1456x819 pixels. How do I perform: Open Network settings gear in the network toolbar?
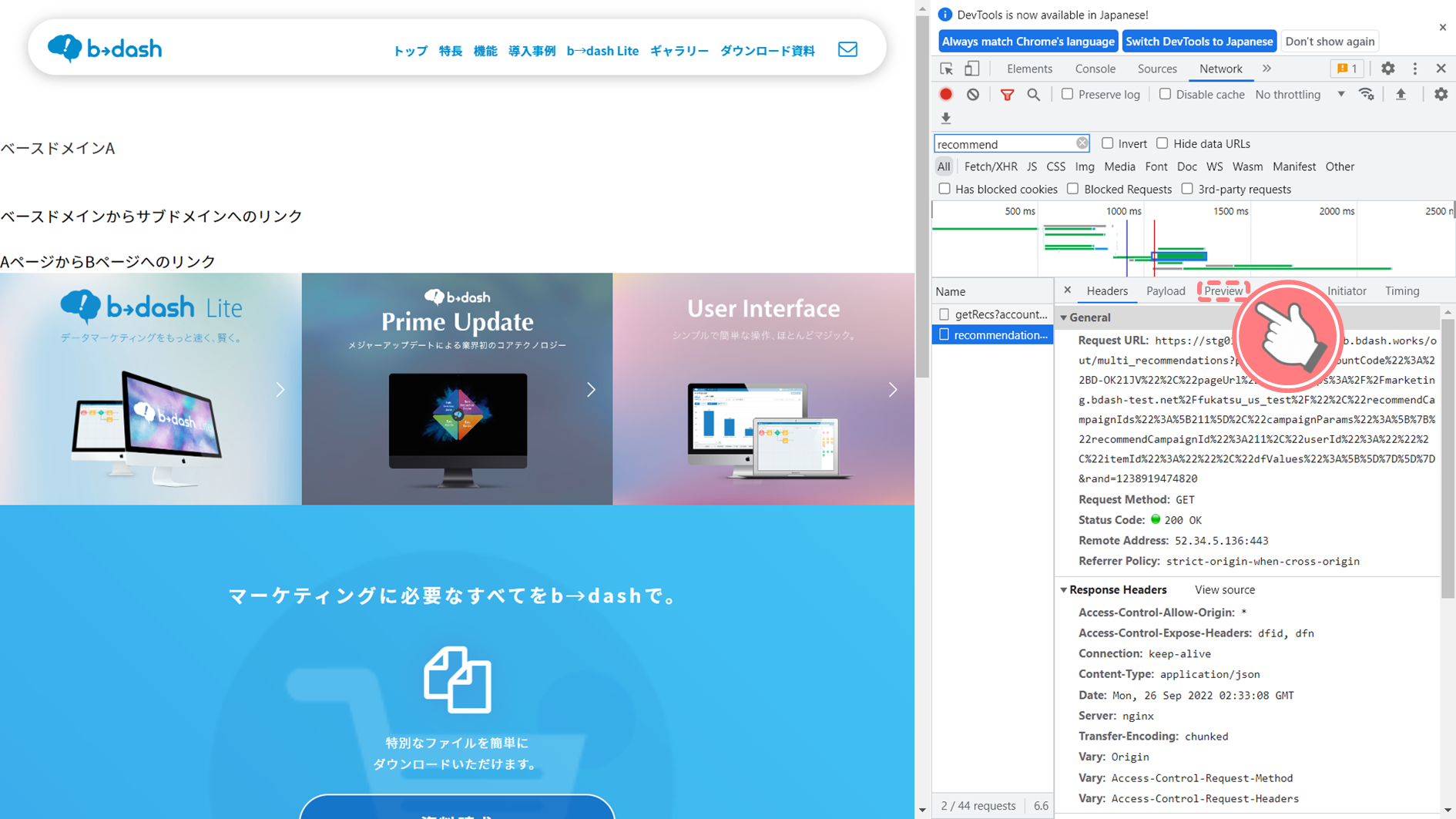(x=1441, y=94)
